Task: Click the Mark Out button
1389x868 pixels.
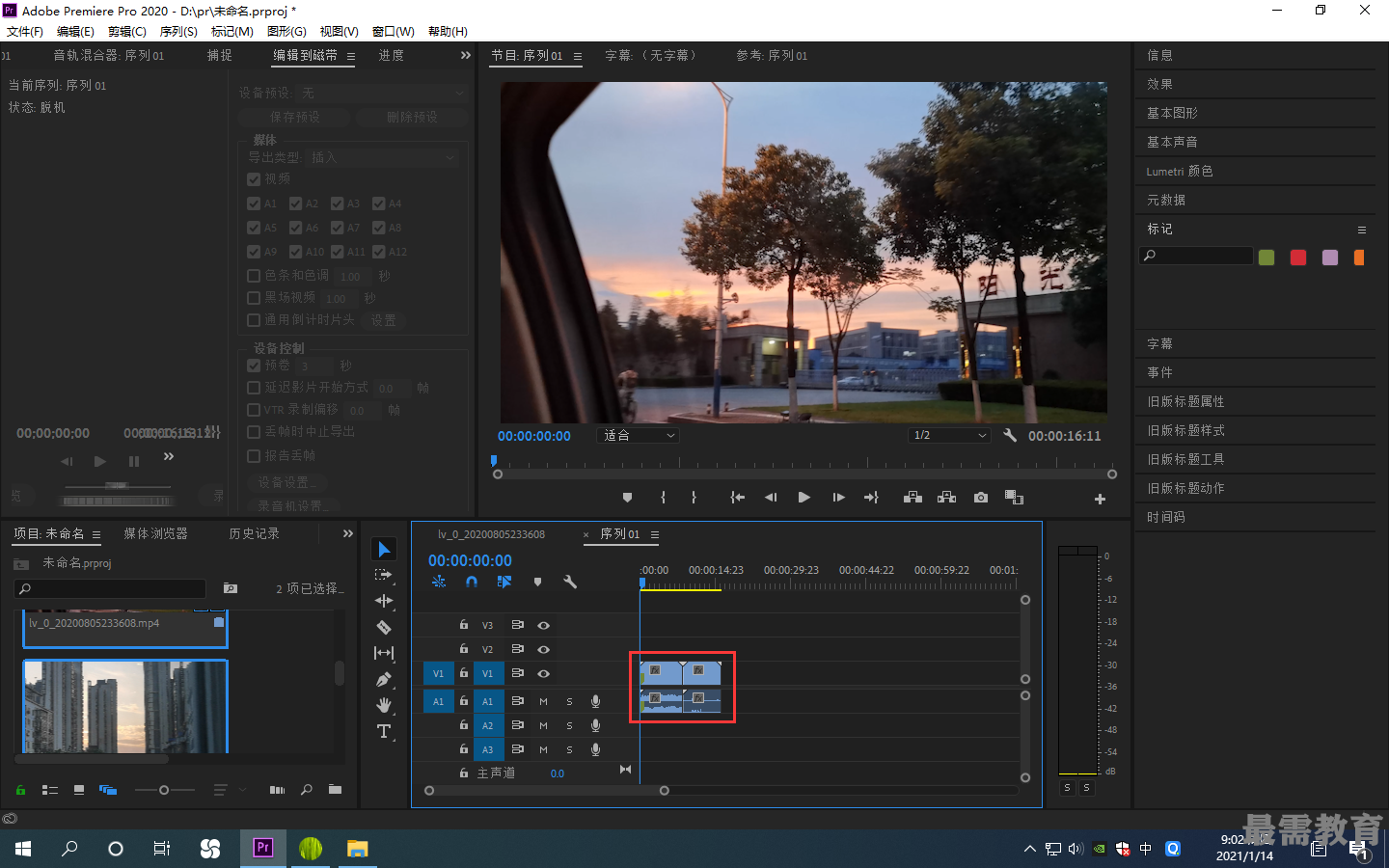Action: pyautogui.click(x=694, y=498)
